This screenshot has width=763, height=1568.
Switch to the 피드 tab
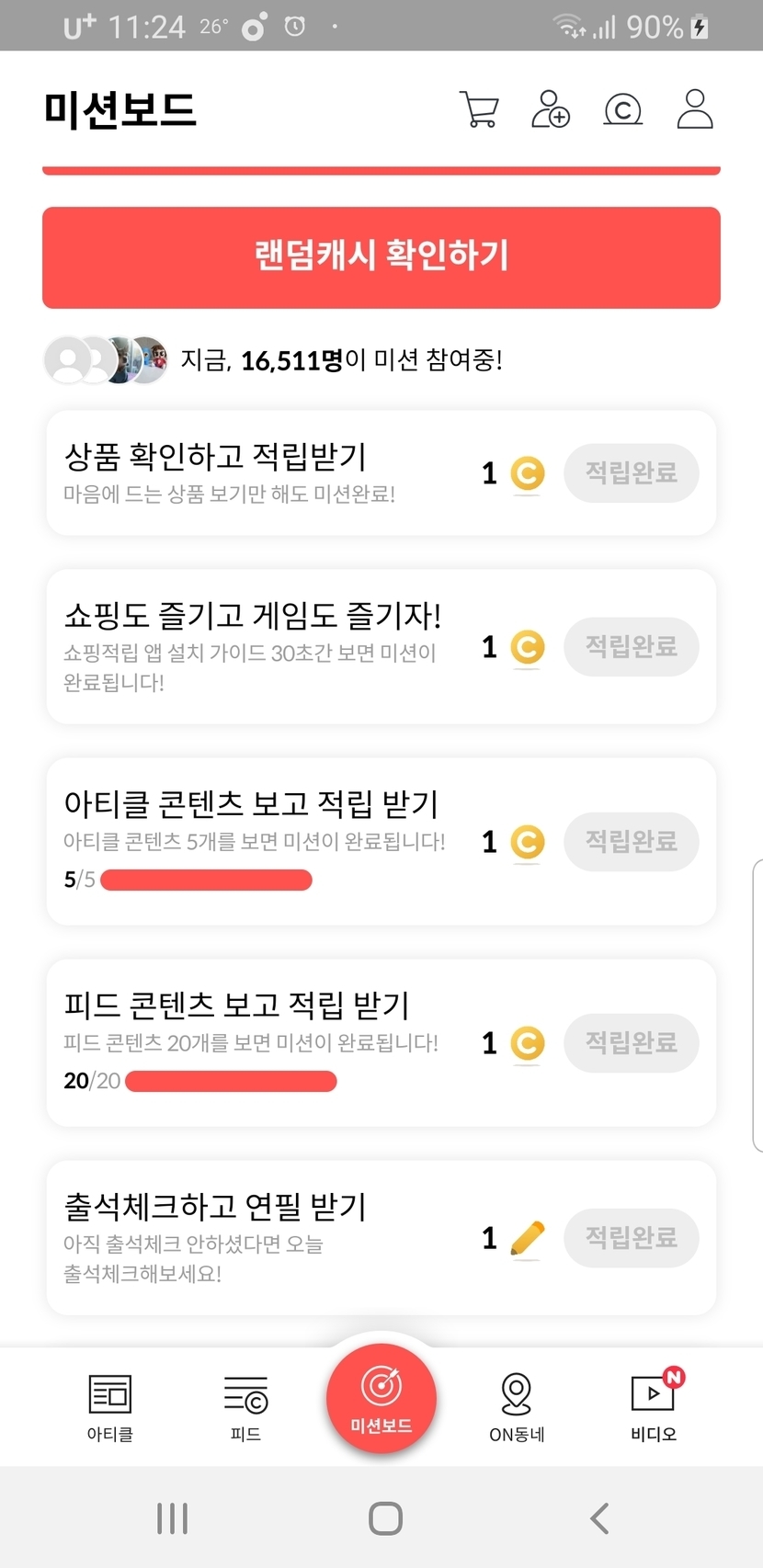click(245, 1406)
